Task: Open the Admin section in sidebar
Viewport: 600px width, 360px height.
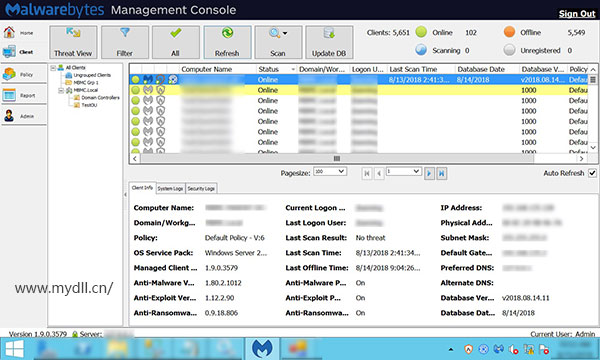Action: pos(23,116)
